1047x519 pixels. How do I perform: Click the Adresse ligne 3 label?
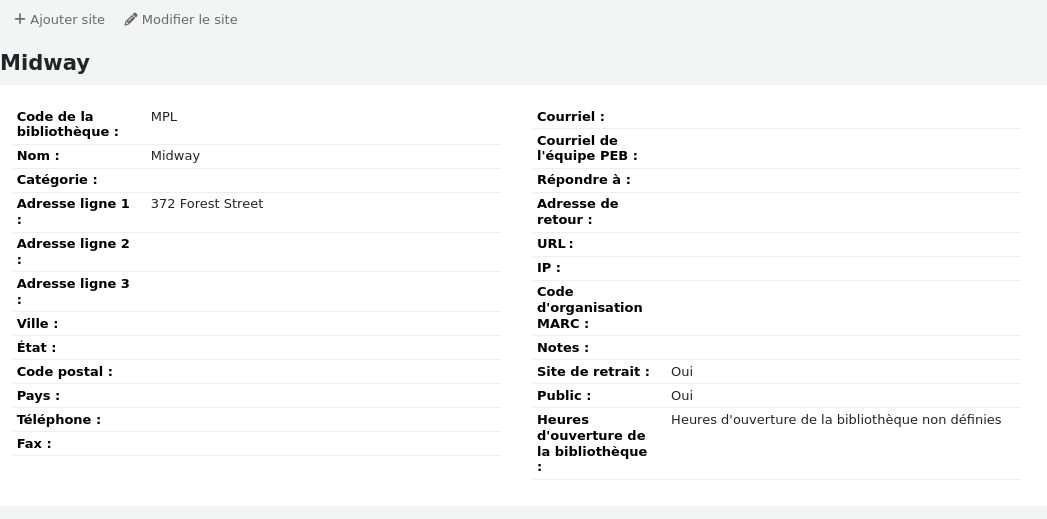[73, 292]
